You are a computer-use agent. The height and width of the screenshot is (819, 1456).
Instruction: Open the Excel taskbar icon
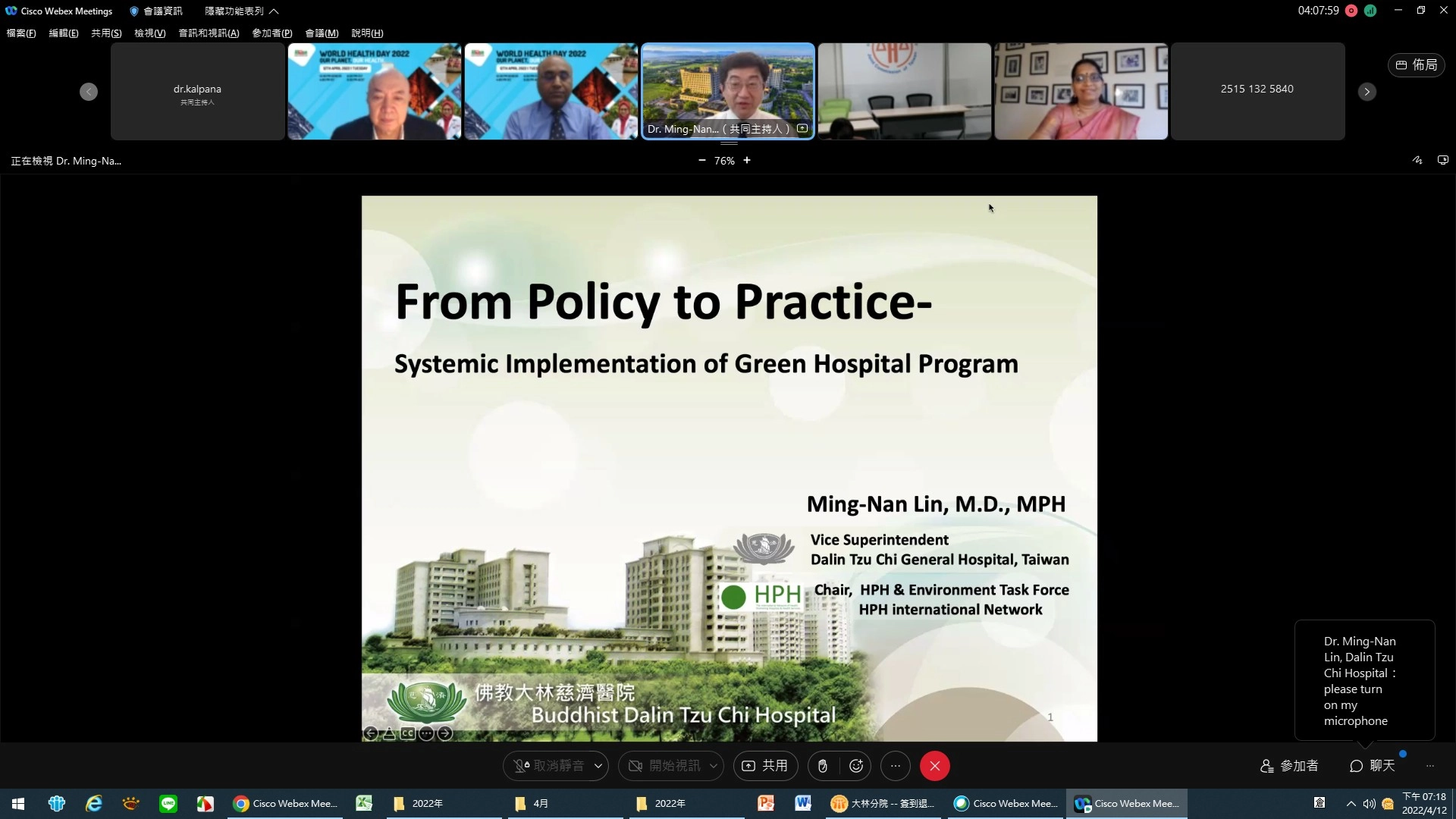point(364,804)
